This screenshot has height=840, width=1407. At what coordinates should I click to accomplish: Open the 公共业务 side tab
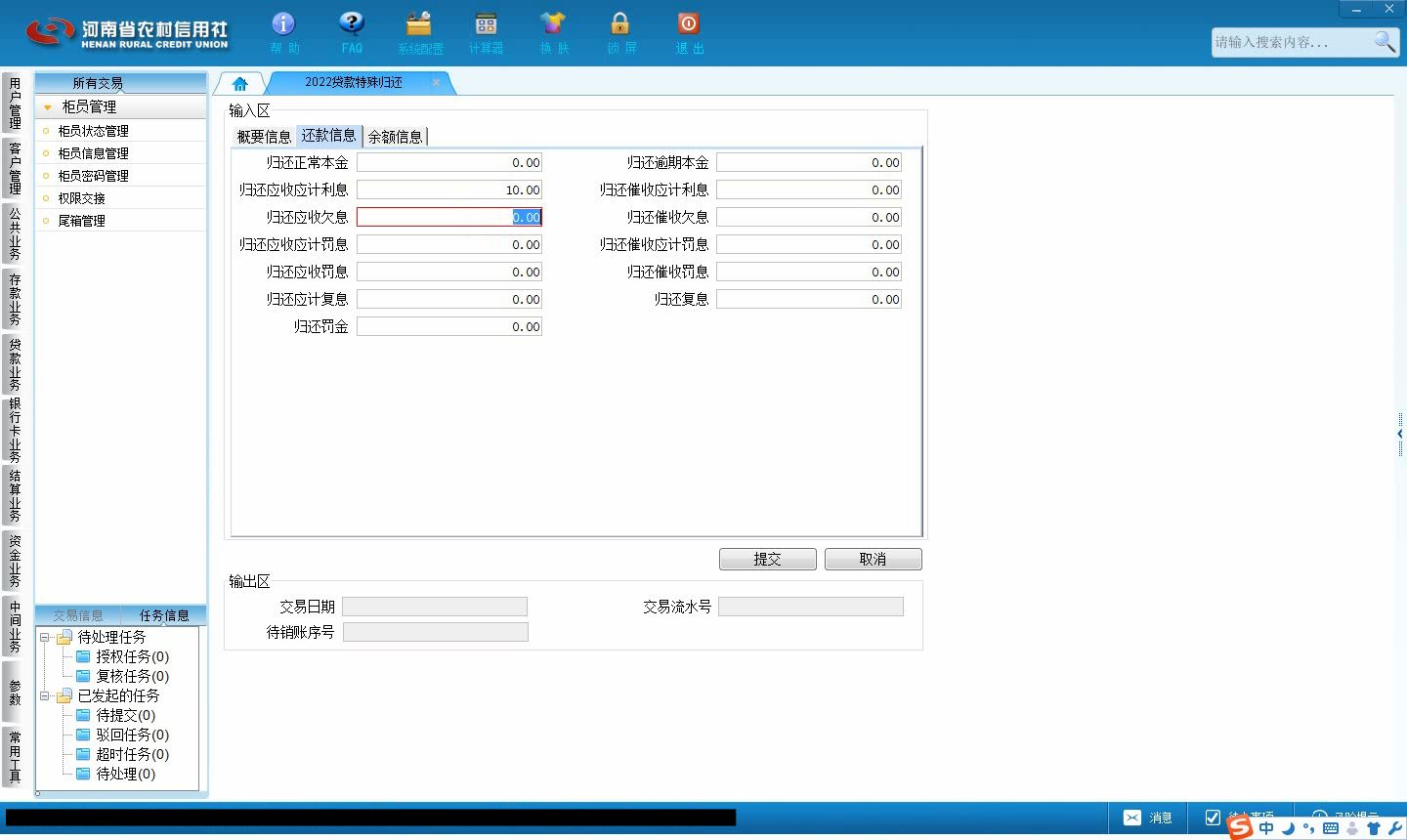click(14, 233)
